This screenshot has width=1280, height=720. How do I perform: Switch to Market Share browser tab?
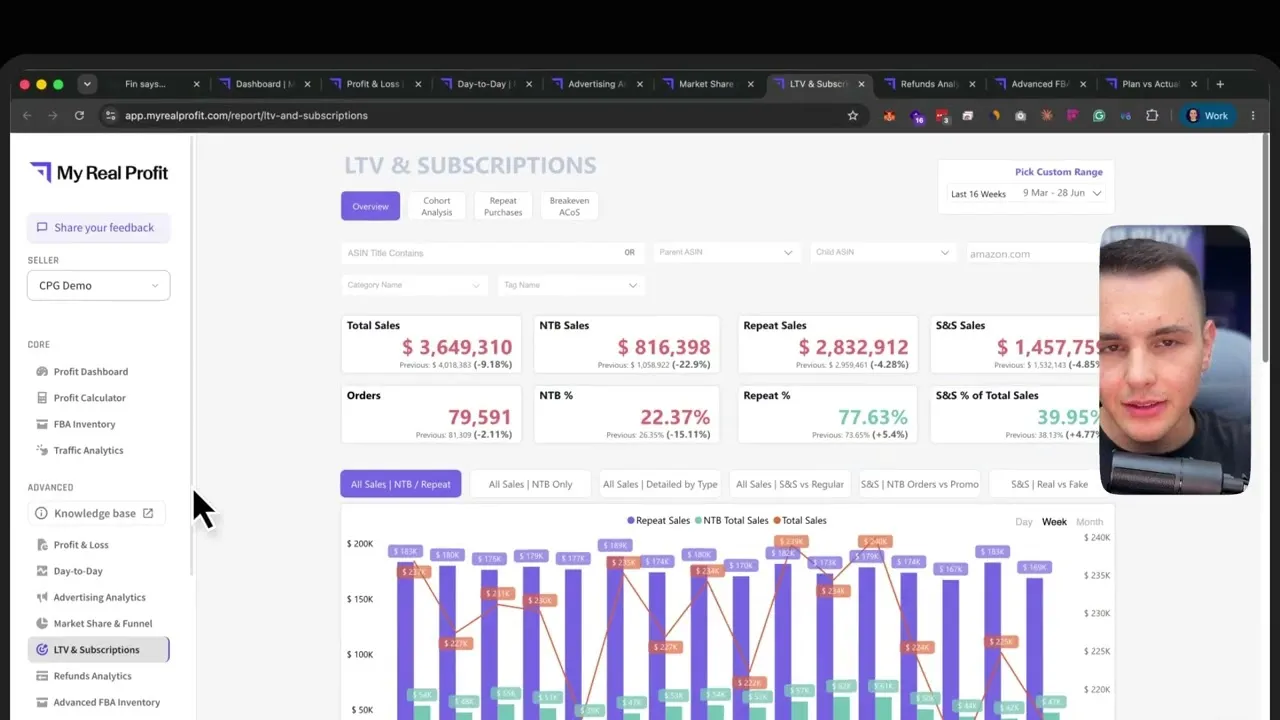[706, 84]
